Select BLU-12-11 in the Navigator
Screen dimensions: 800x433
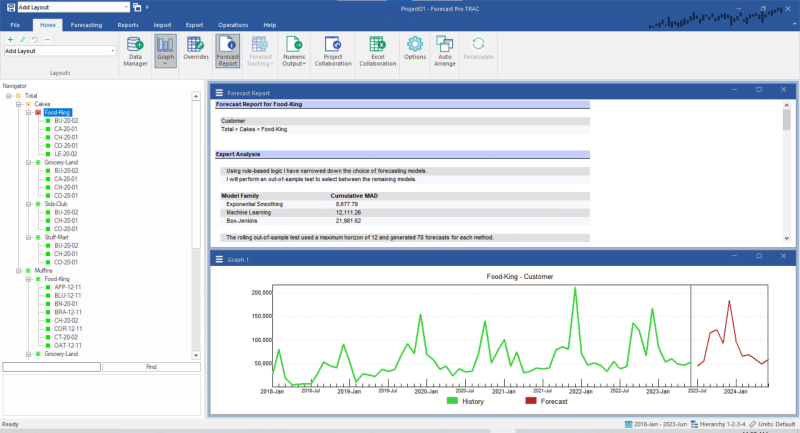click(67, 296)
